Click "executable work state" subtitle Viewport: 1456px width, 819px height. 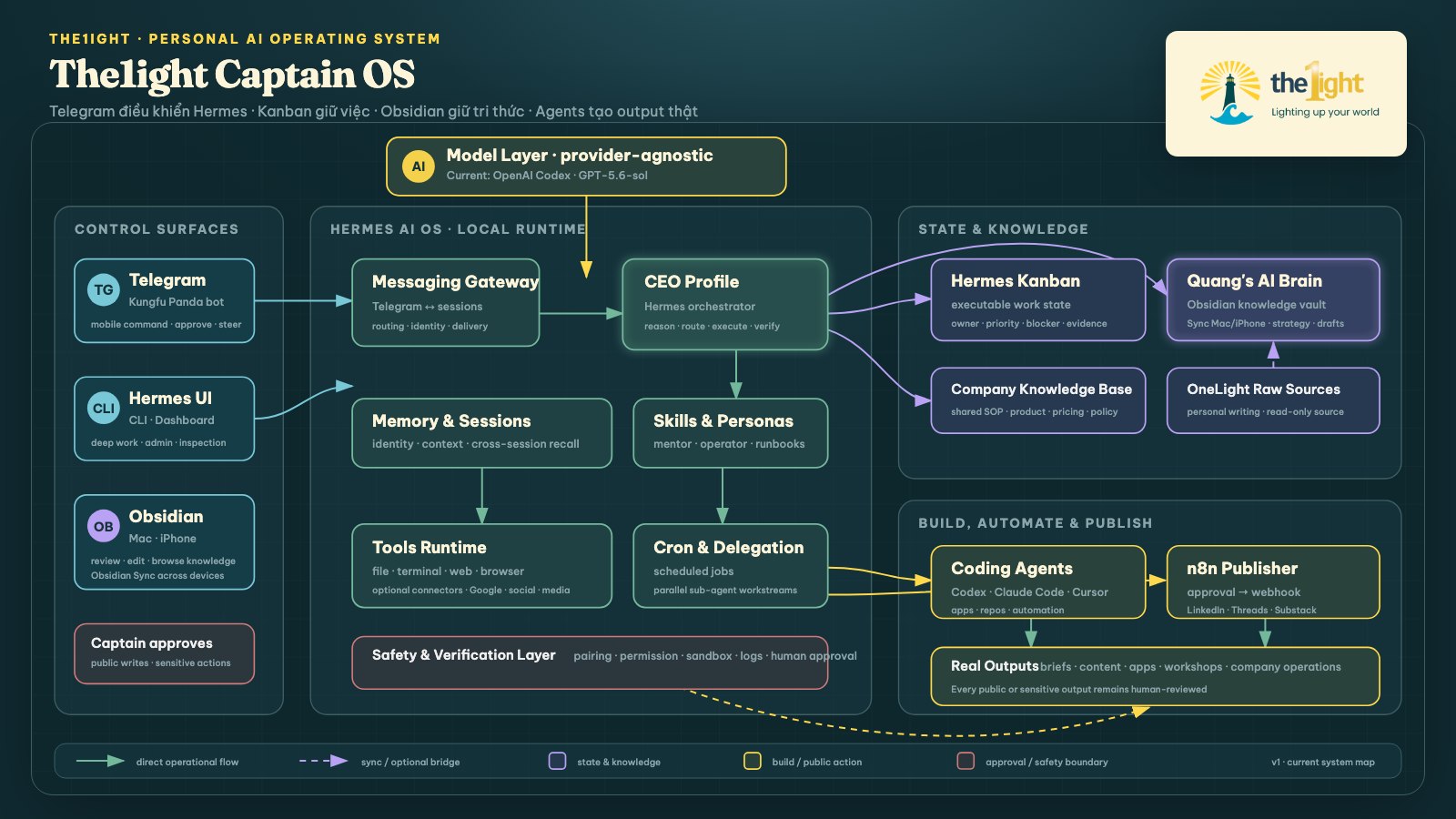1011,305
